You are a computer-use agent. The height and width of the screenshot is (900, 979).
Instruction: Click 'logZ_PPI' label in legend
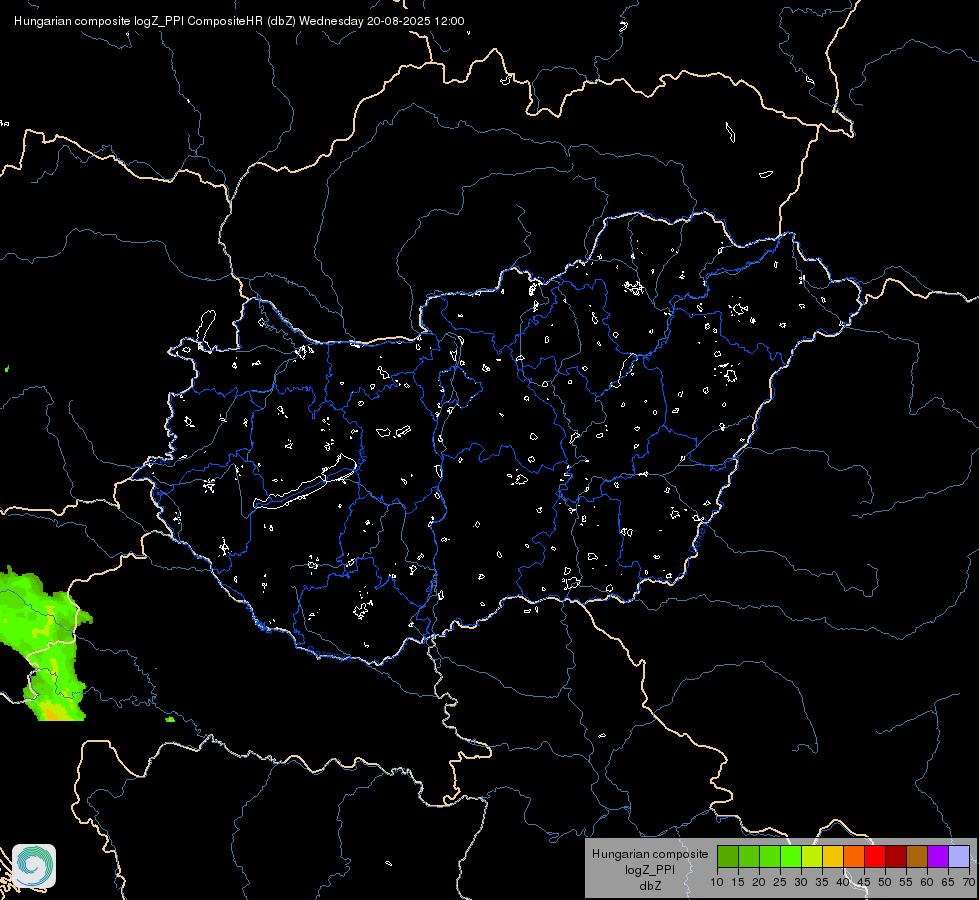coord(650,869)
